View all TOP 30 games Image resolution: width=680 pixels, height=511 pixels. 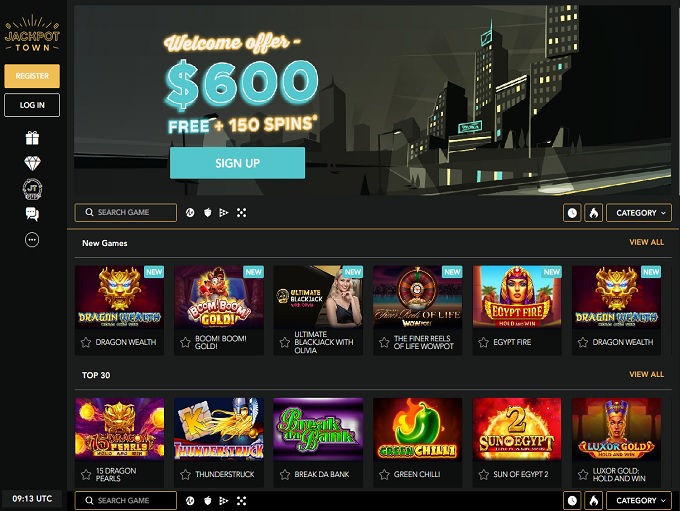(646, 374)
